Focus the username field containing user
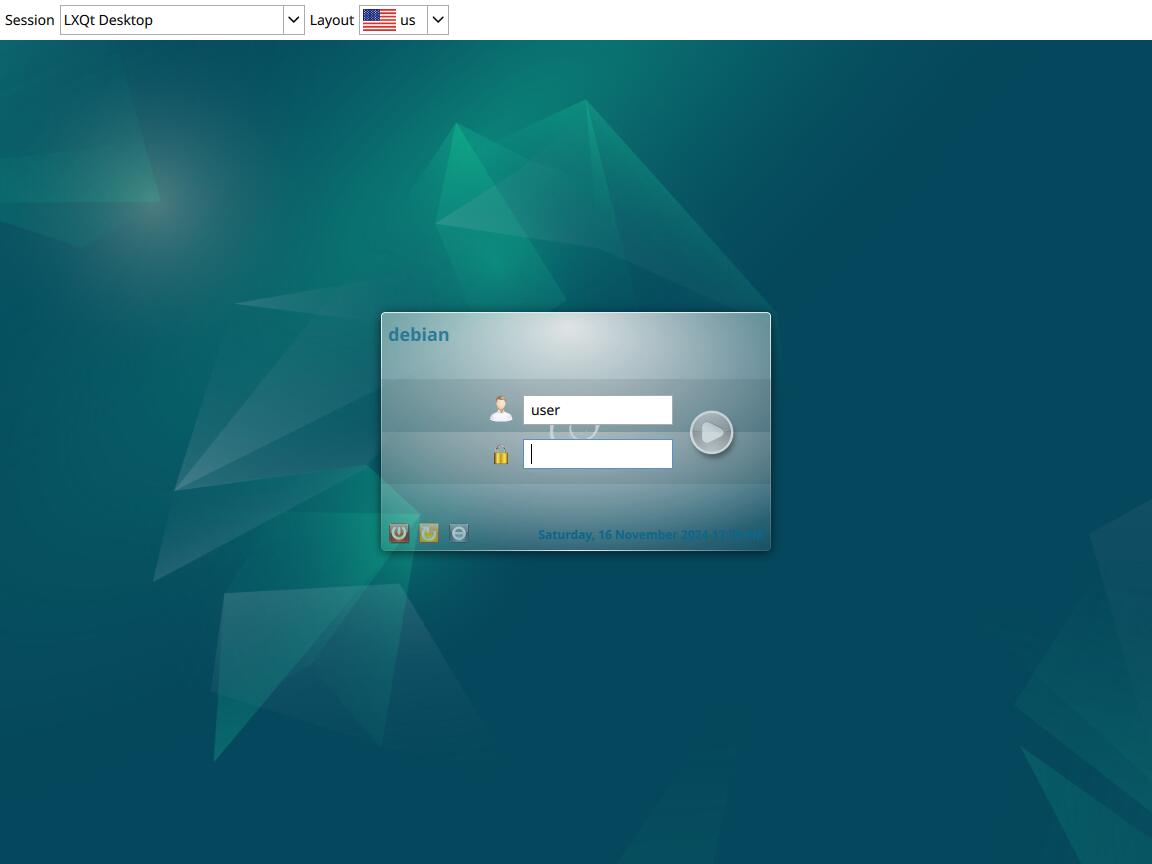 [x=597, y=410]
